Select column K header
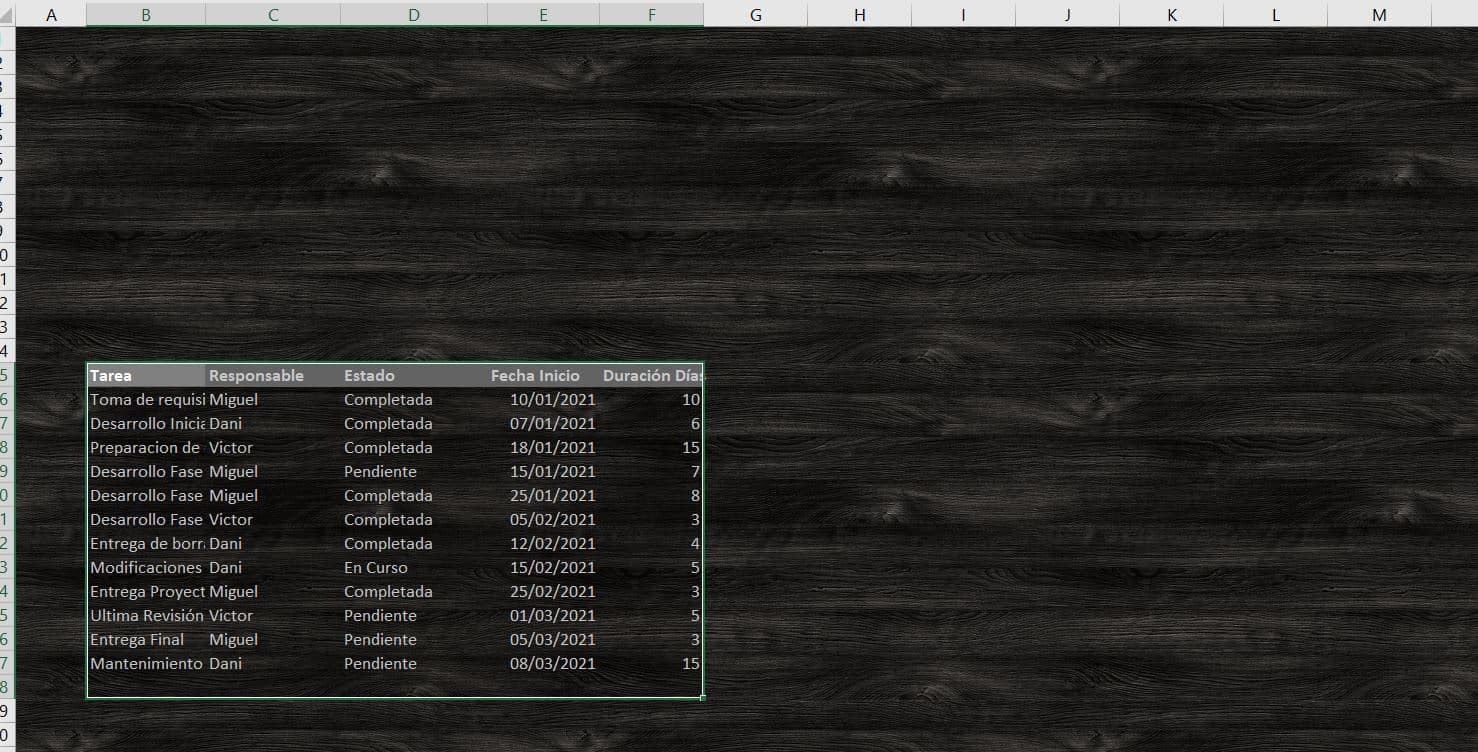1478x752 pixels. [1171, 14]
